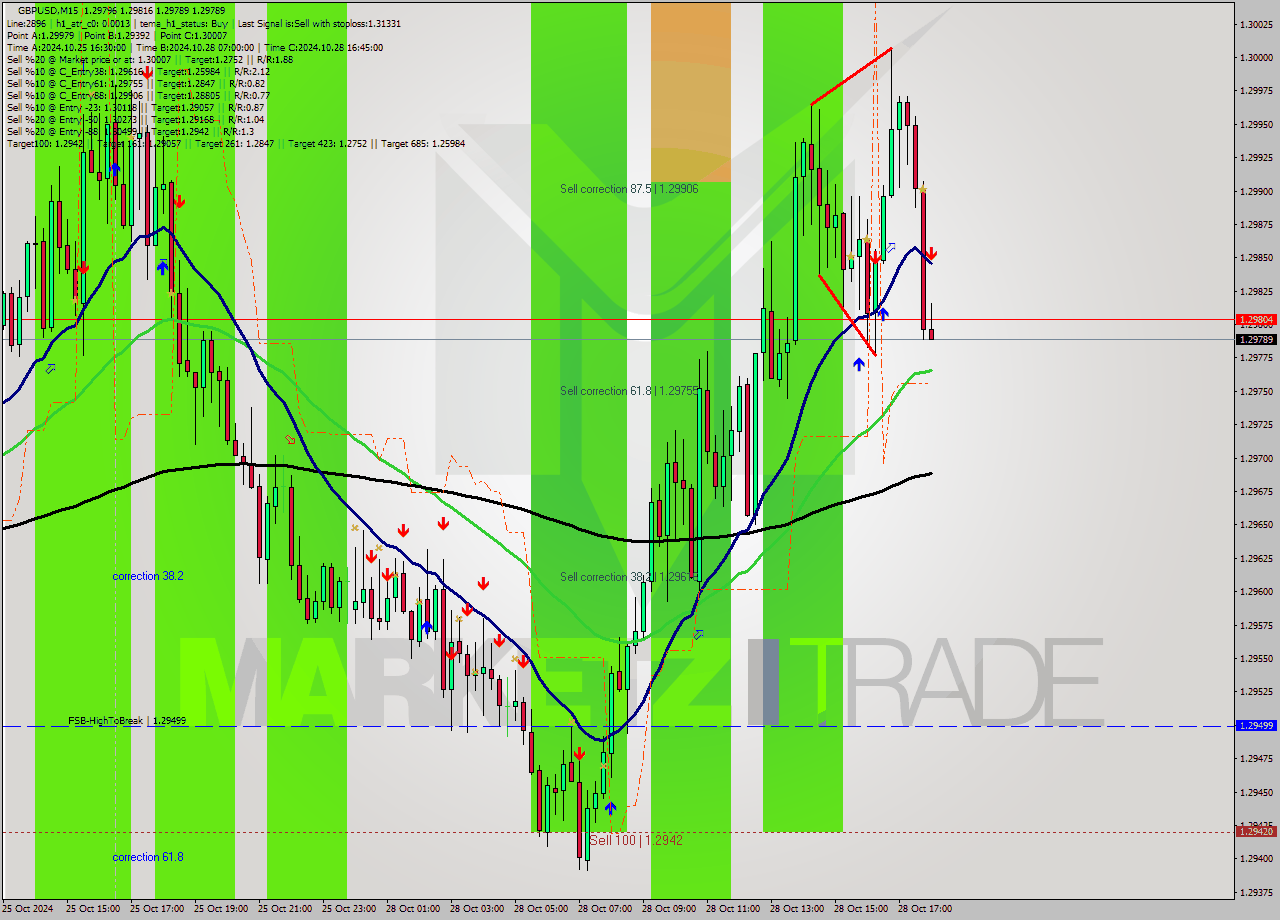Click the 'FSB-HighToBreak | 1.29499' label
This screenshot has width=1280, height=920.
127,720
